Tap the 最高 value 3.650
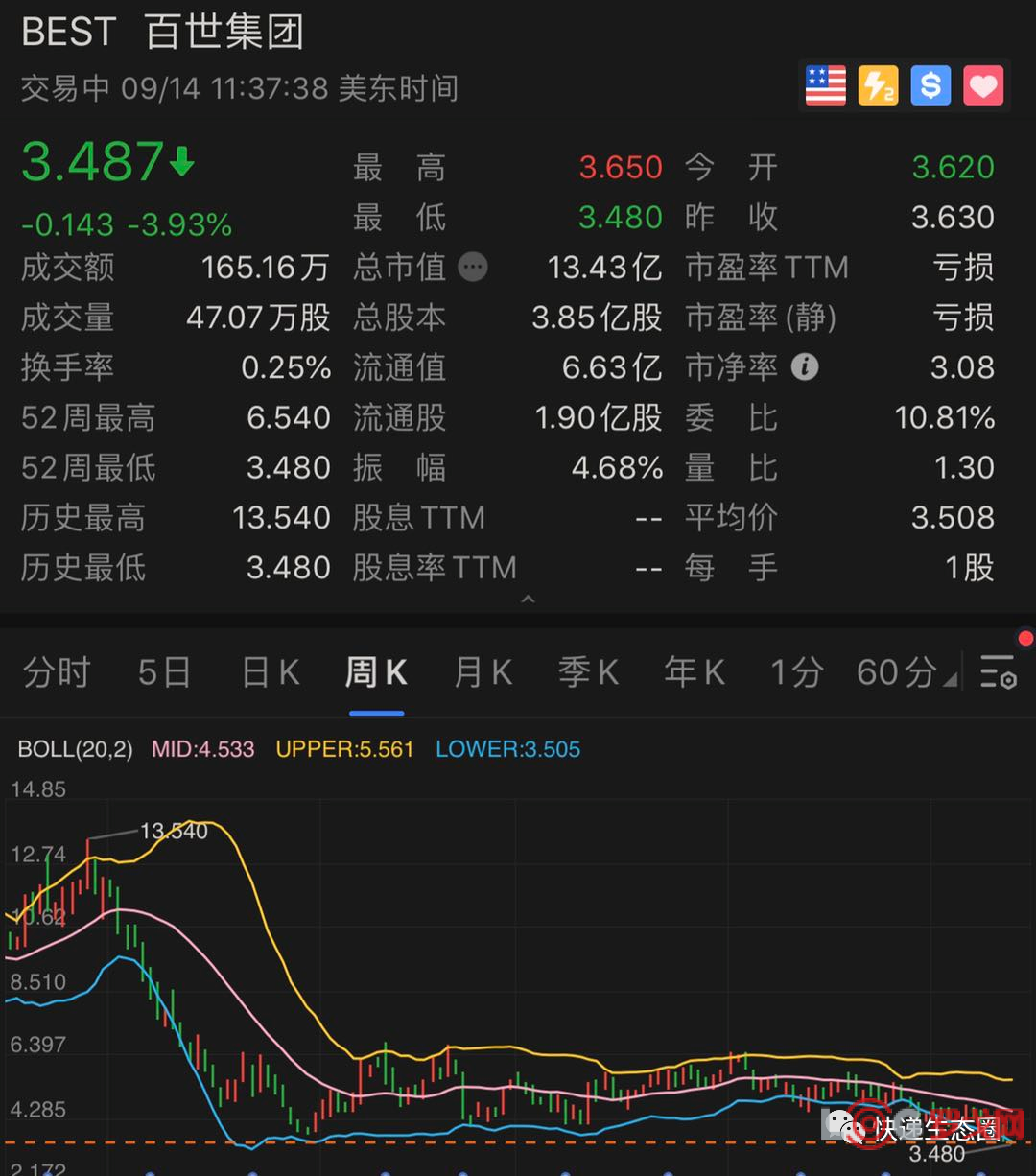Viewport: 1036px width, 1176px height. 621,167
